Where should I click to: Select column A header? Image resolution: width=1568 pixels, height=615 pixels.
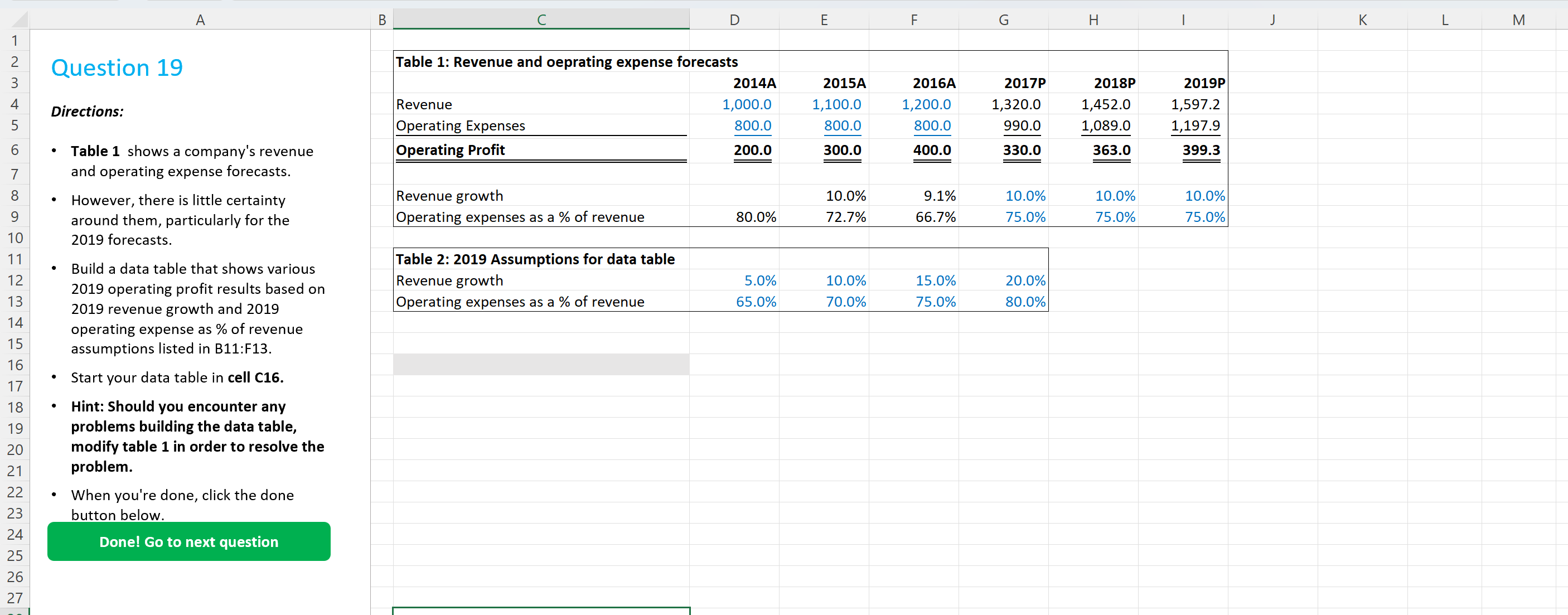pyautogui.click(x=200, y=20)
